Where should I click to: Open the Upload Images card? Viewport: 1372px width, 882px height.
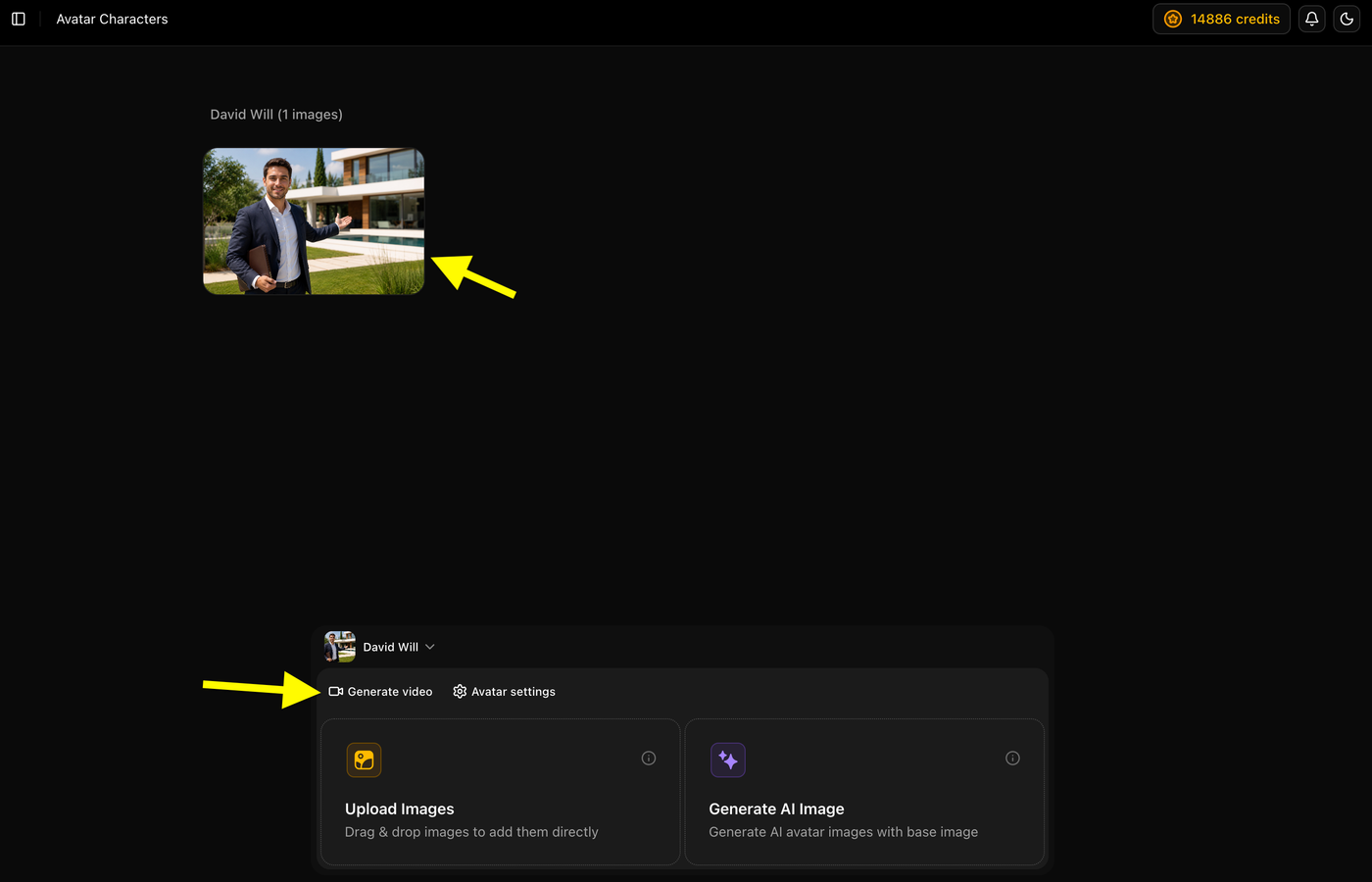[x=500, y=792]
